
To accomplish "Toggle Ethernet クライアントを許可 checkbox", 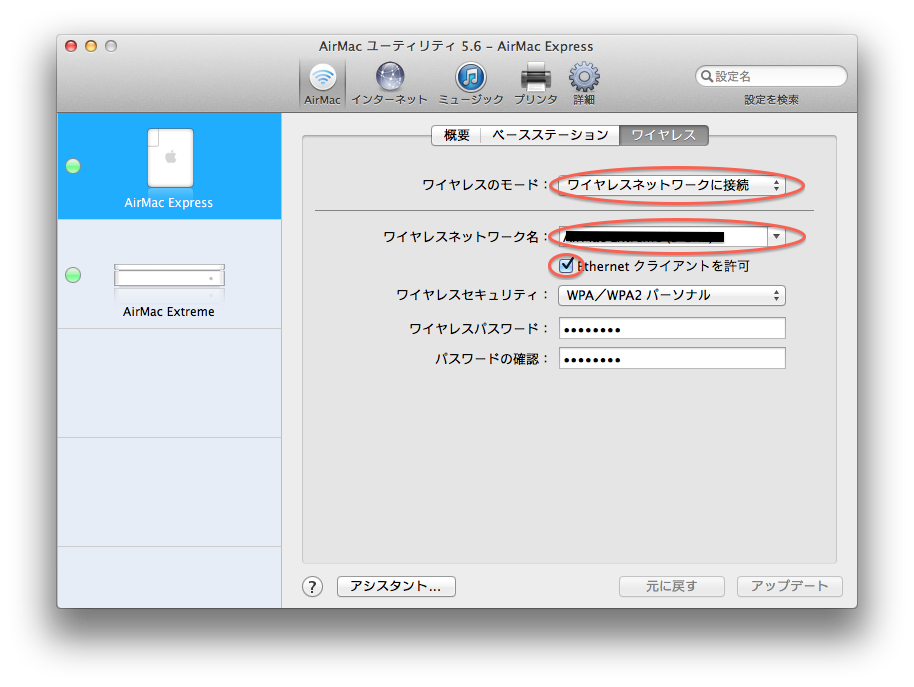I will coord(566,266).
